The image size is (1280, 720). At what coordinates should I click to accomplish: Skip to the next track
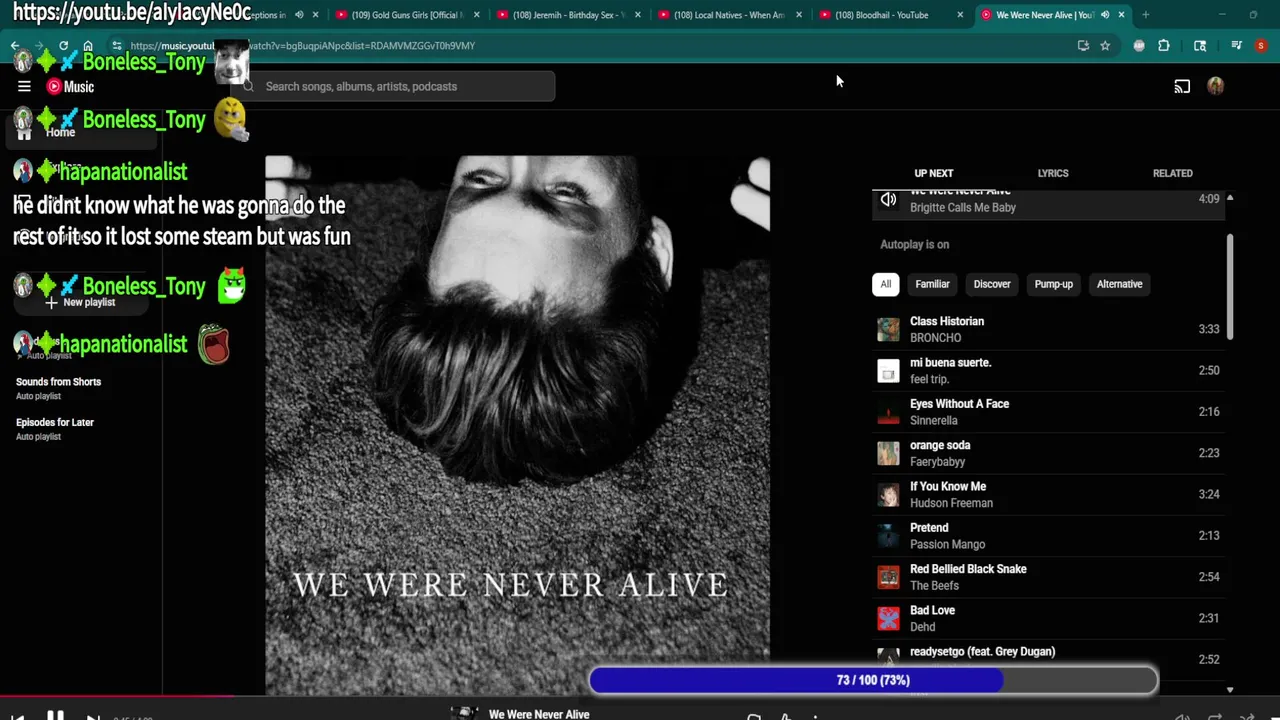(x=93, y=717)
